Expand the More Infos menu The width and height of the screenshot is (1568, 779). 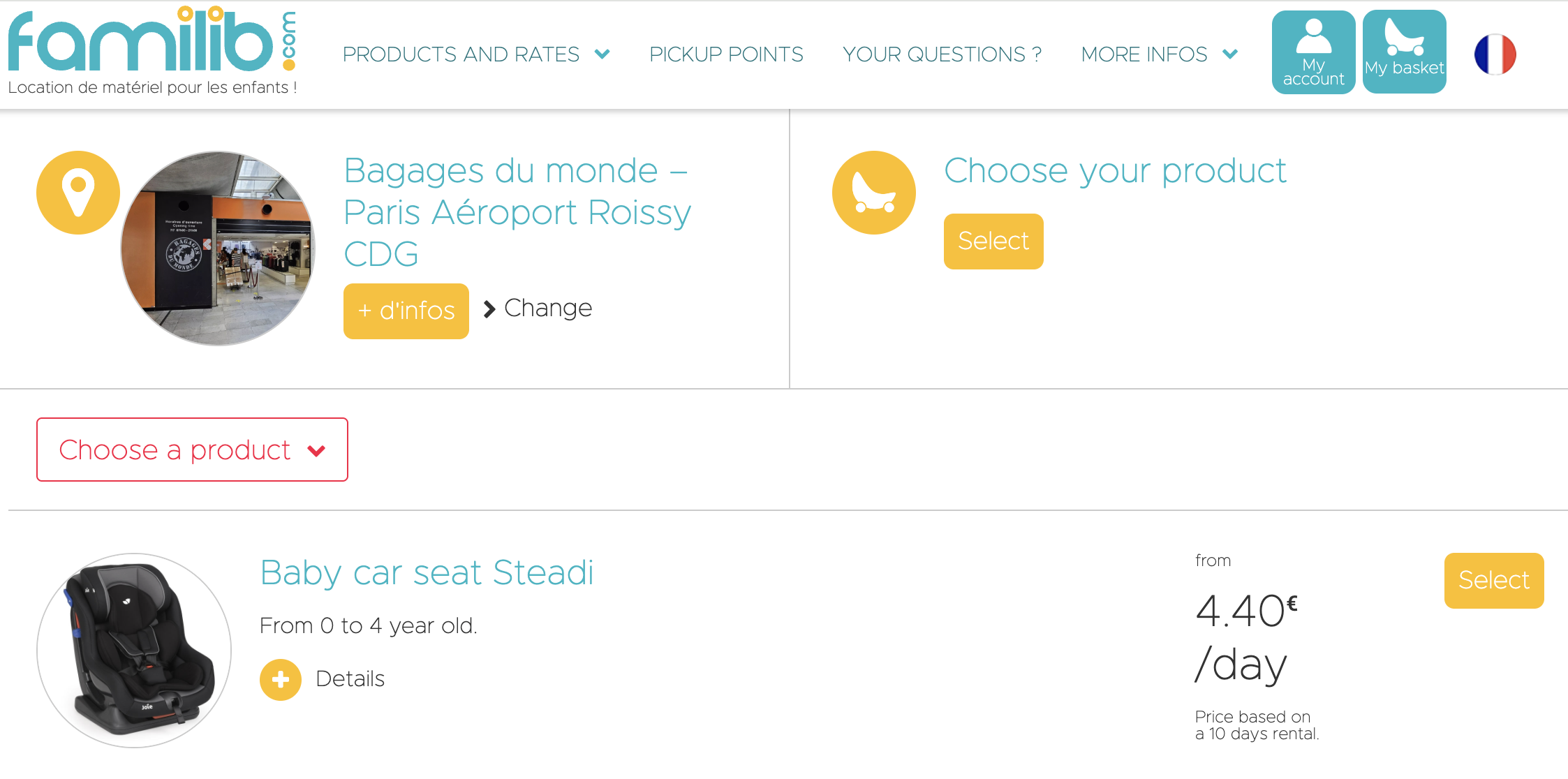coord(1159,54)
